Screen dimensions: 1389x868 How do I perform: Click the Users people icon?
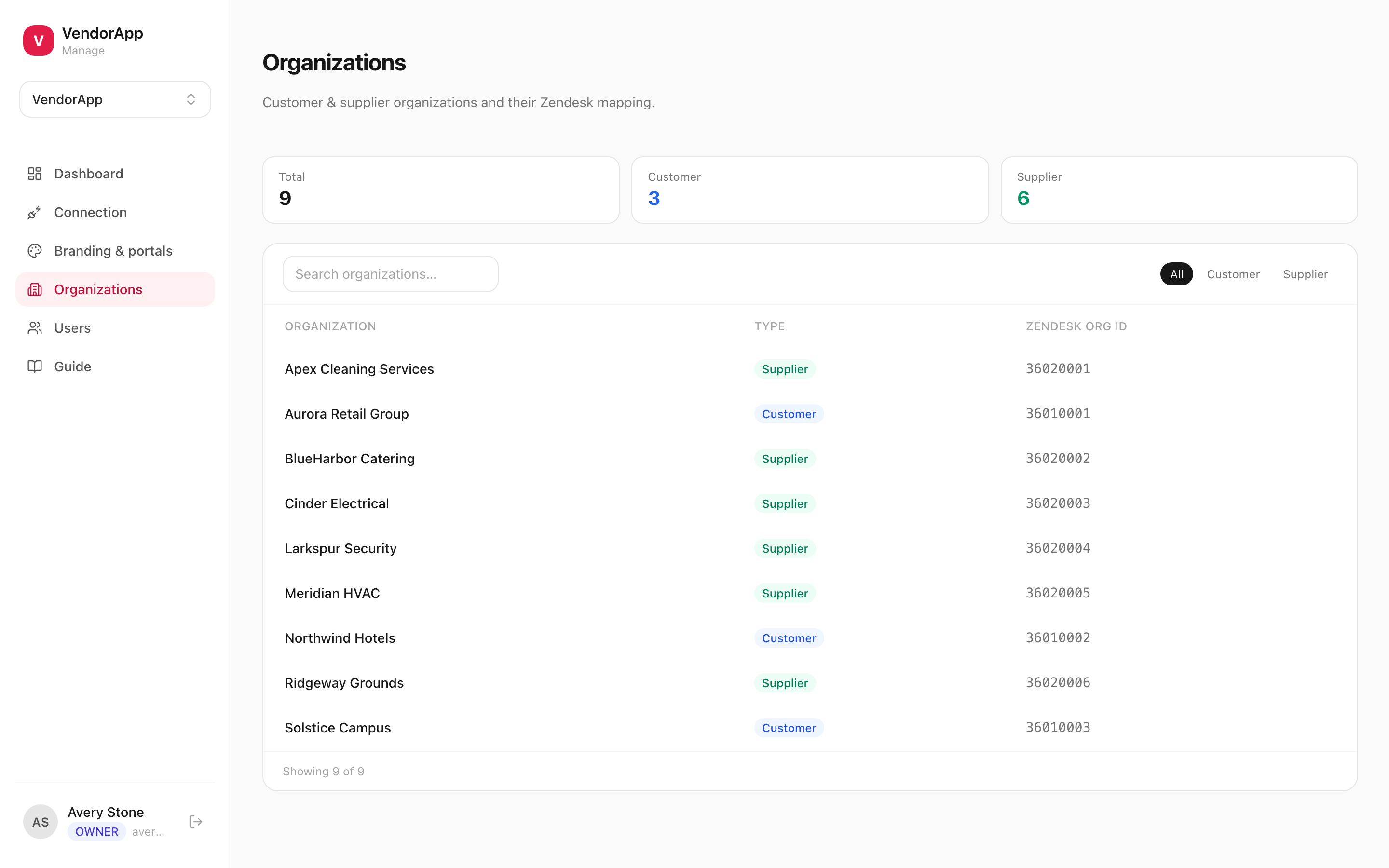point(34,328)
